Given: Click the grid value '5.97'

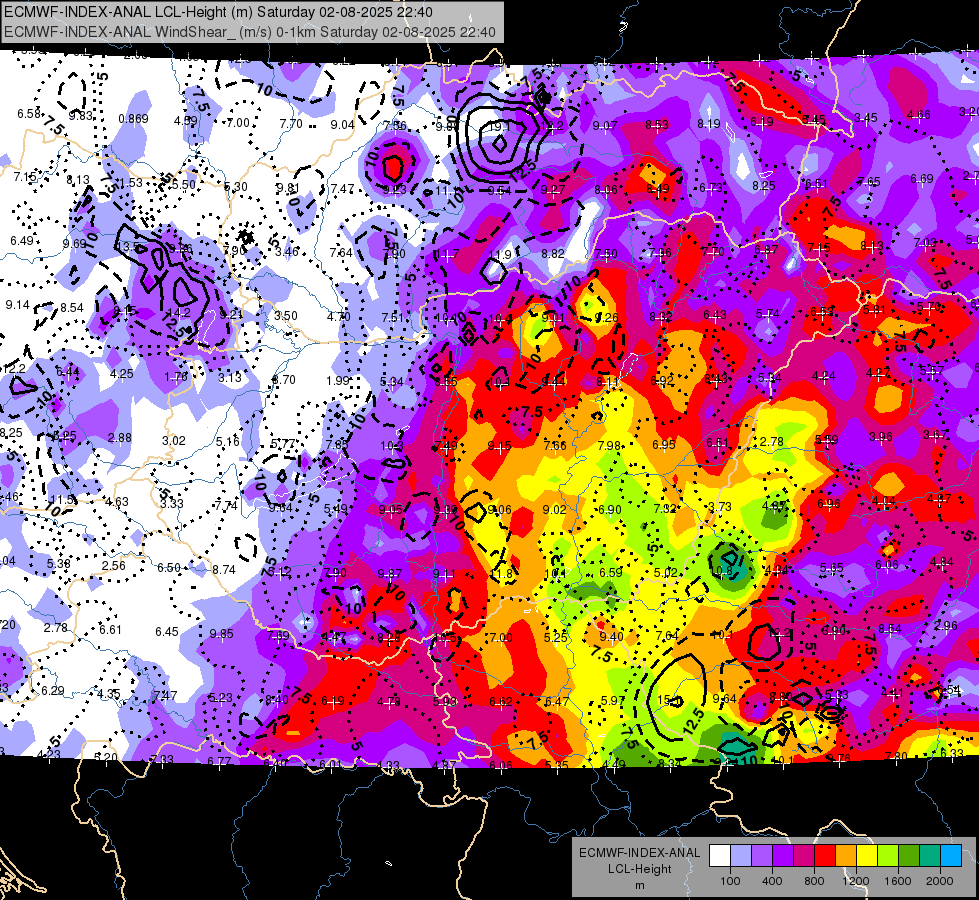Looking at the screenshot, I should coord(612,701).
